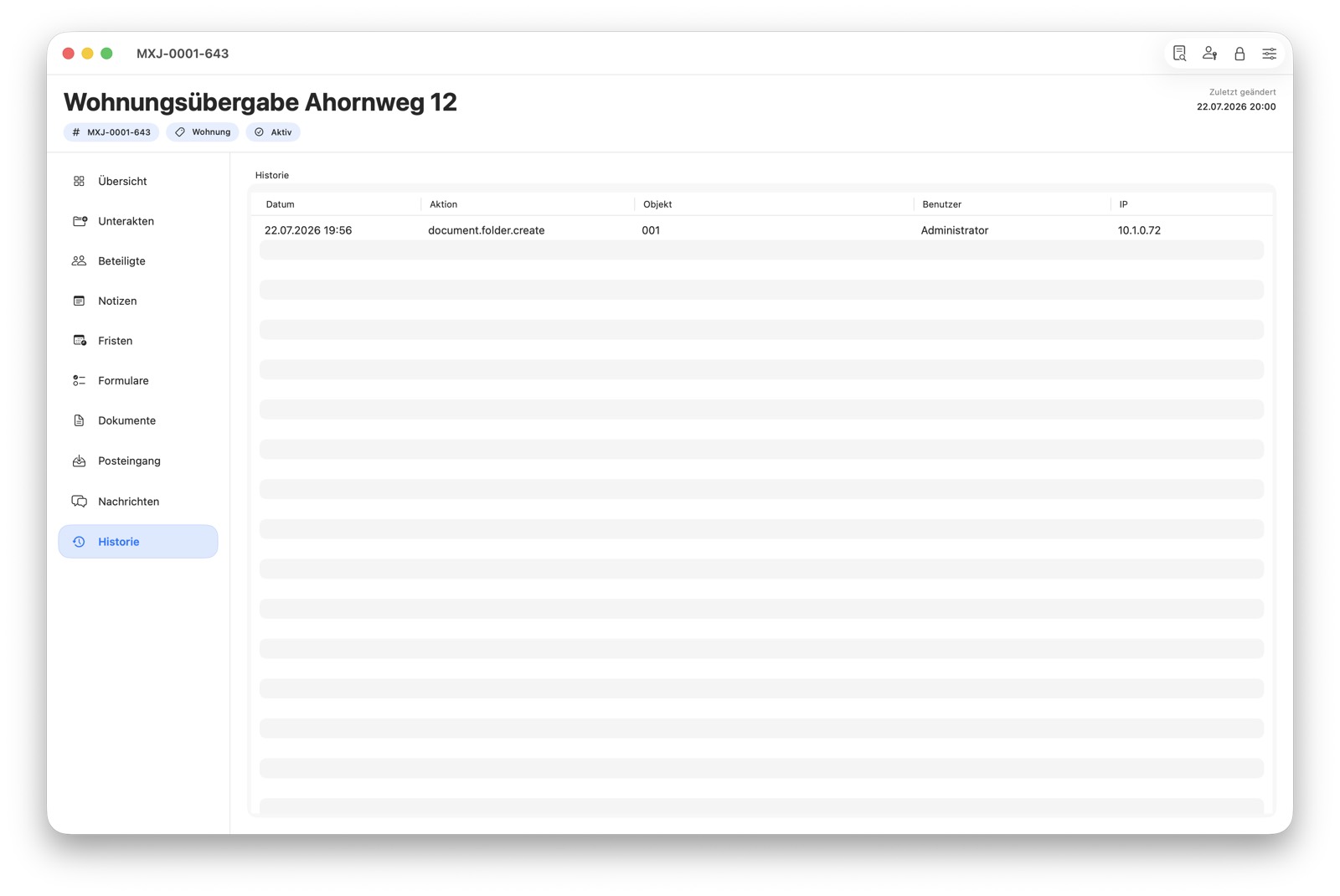Select Beteiligte sidebar entry
1340x896 pixels.
(x=138, y=261)
